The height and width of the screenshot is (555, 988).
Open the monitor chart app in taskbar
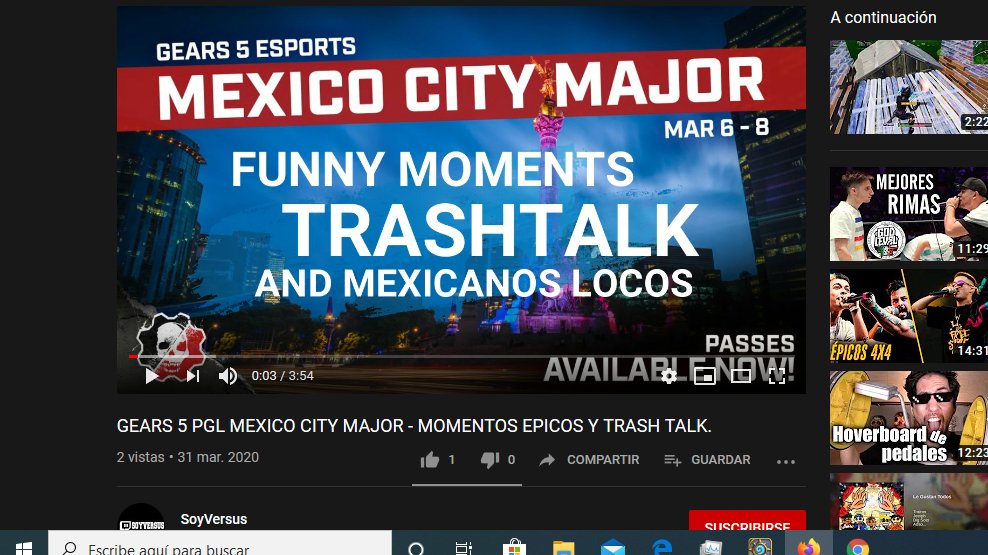pyautogui.click(x=711, y=548)
